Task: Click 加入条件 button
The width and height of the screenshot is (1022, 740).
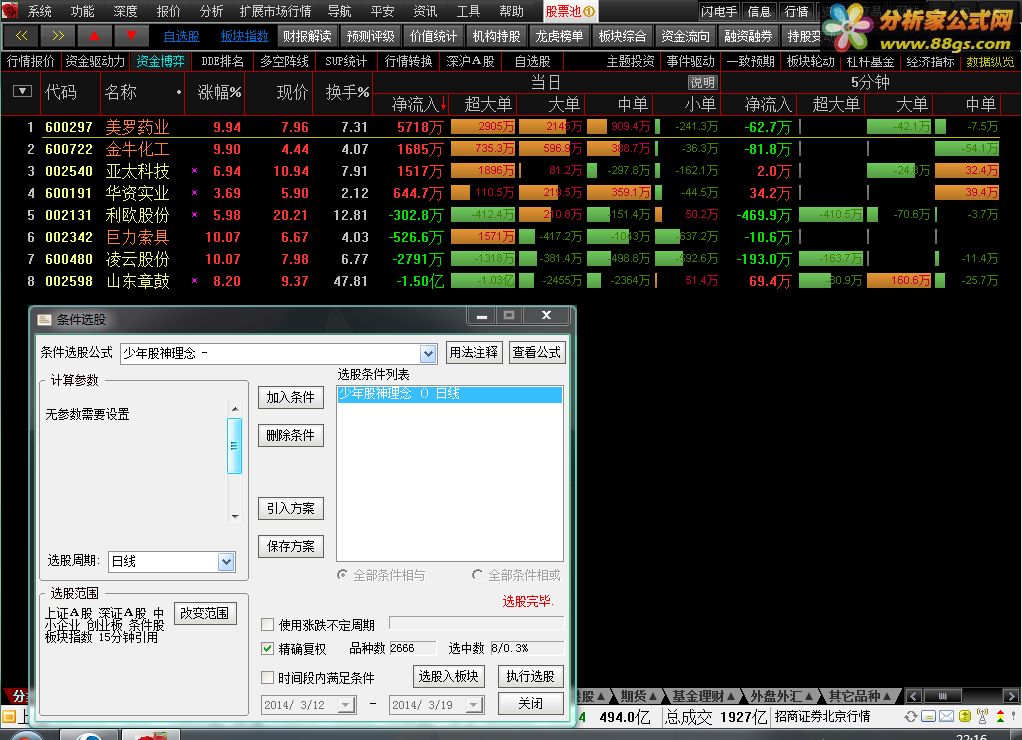Action: 291,397
